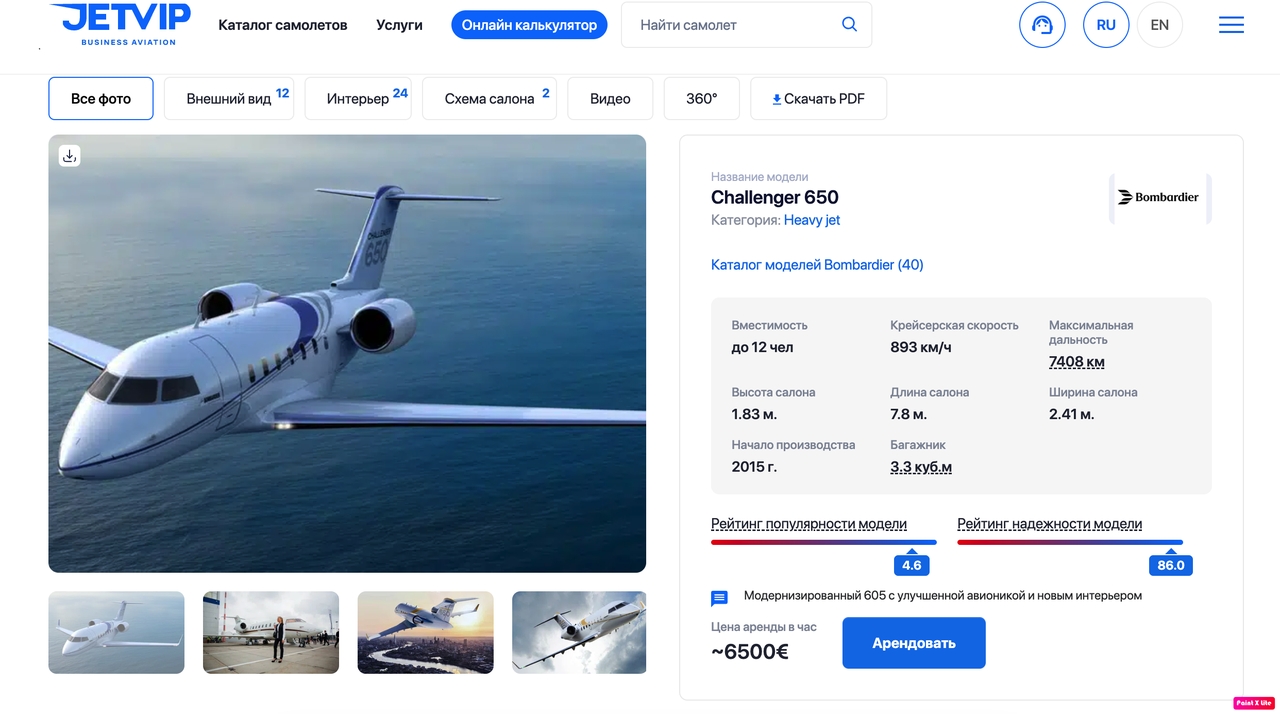
Task: Click the Bombardier brand logo
Action: pyautogui.click(x=1159, y=198)
